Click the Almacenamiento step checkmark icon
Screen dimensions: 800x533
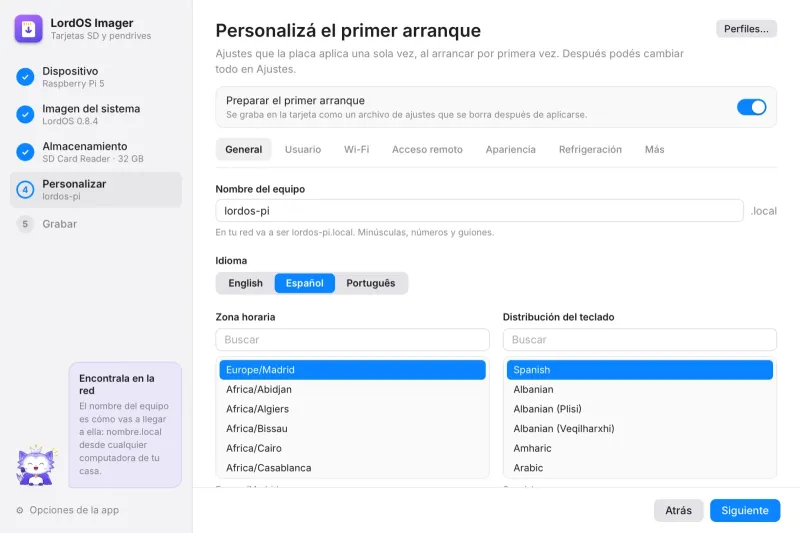point(25,152)
